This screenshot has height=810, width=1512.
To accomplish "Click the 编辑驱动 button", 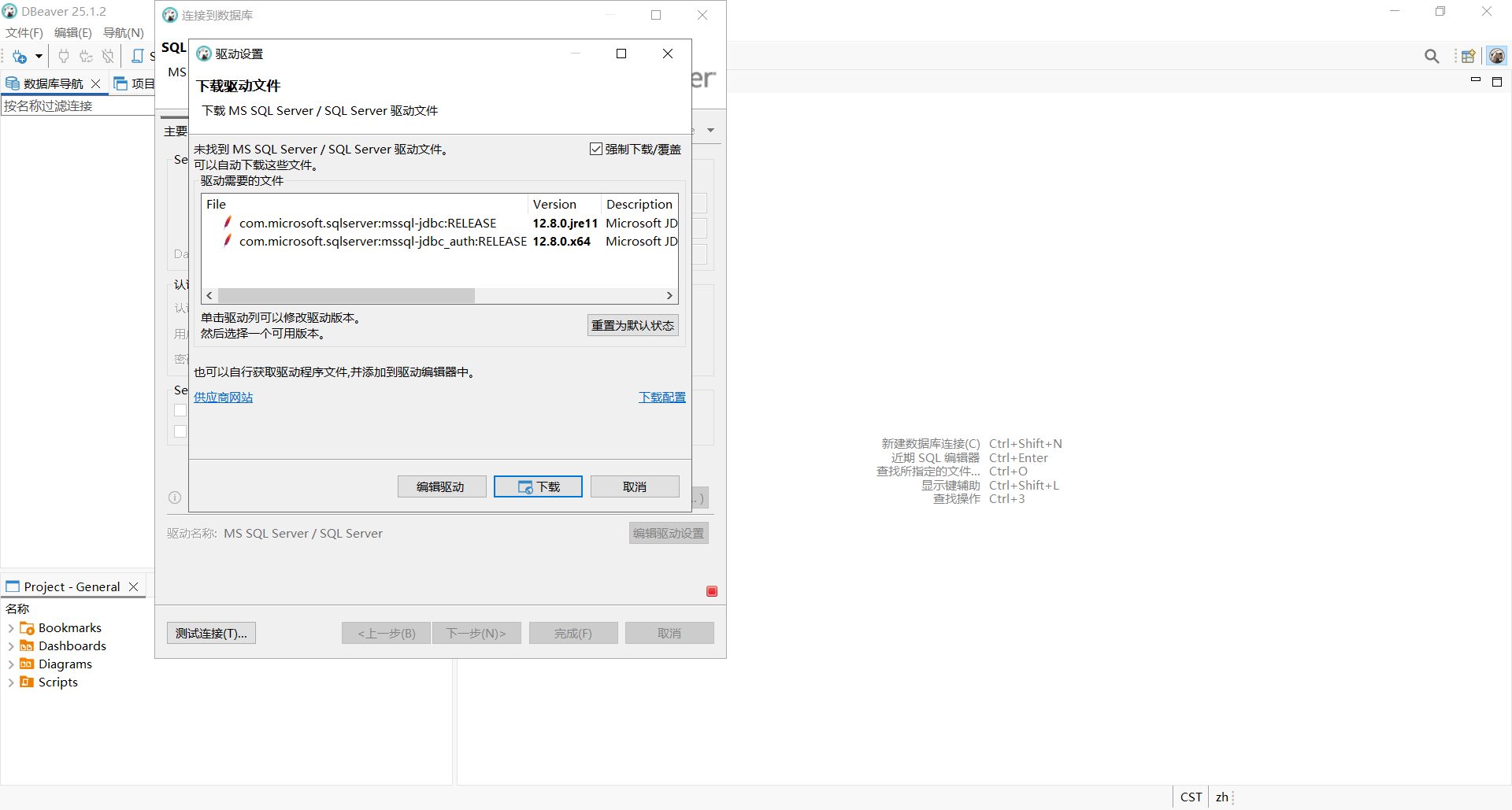I will tap(441, 487).
